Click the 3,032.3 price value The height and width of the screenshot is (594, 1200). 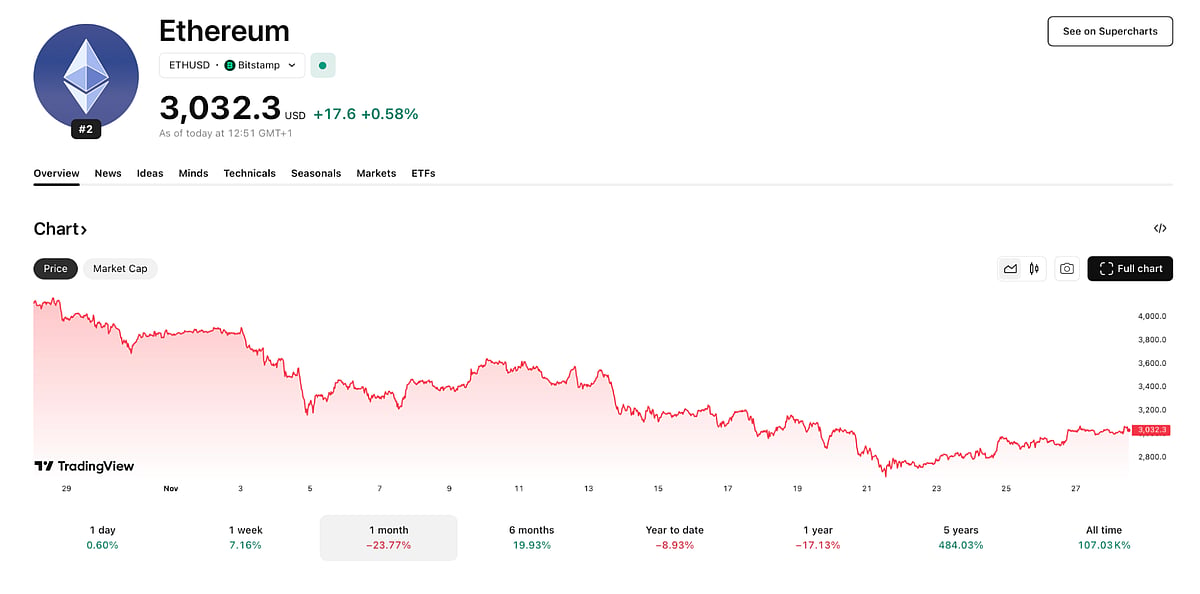click(x=220, y=109)
